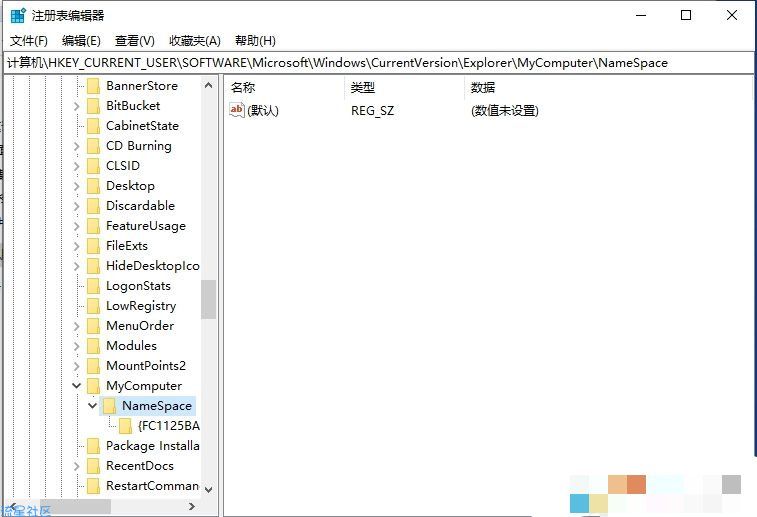This screenshot has height=517, width=757.
Task: Expand the MountPoints2 key
Action: [x=77, y=366]
